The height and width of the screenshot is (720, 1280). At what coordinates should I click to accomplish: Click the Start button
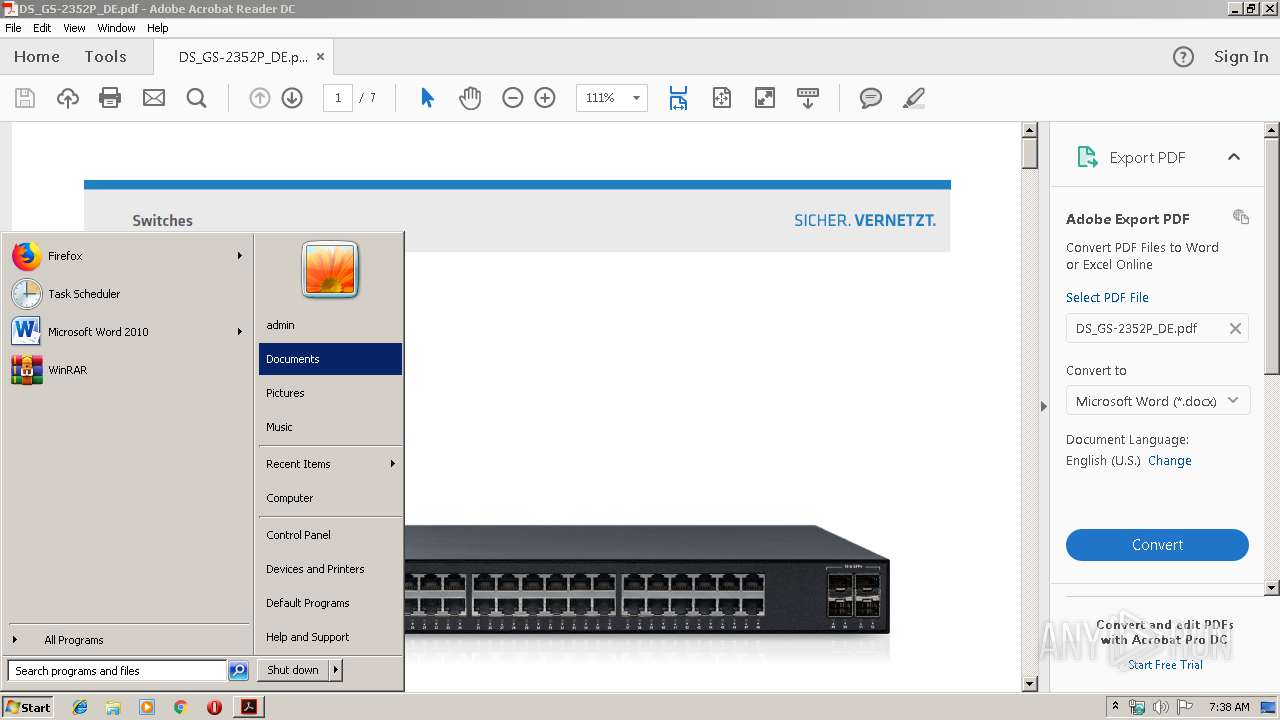pyautogui.click(x=28, y=707)
